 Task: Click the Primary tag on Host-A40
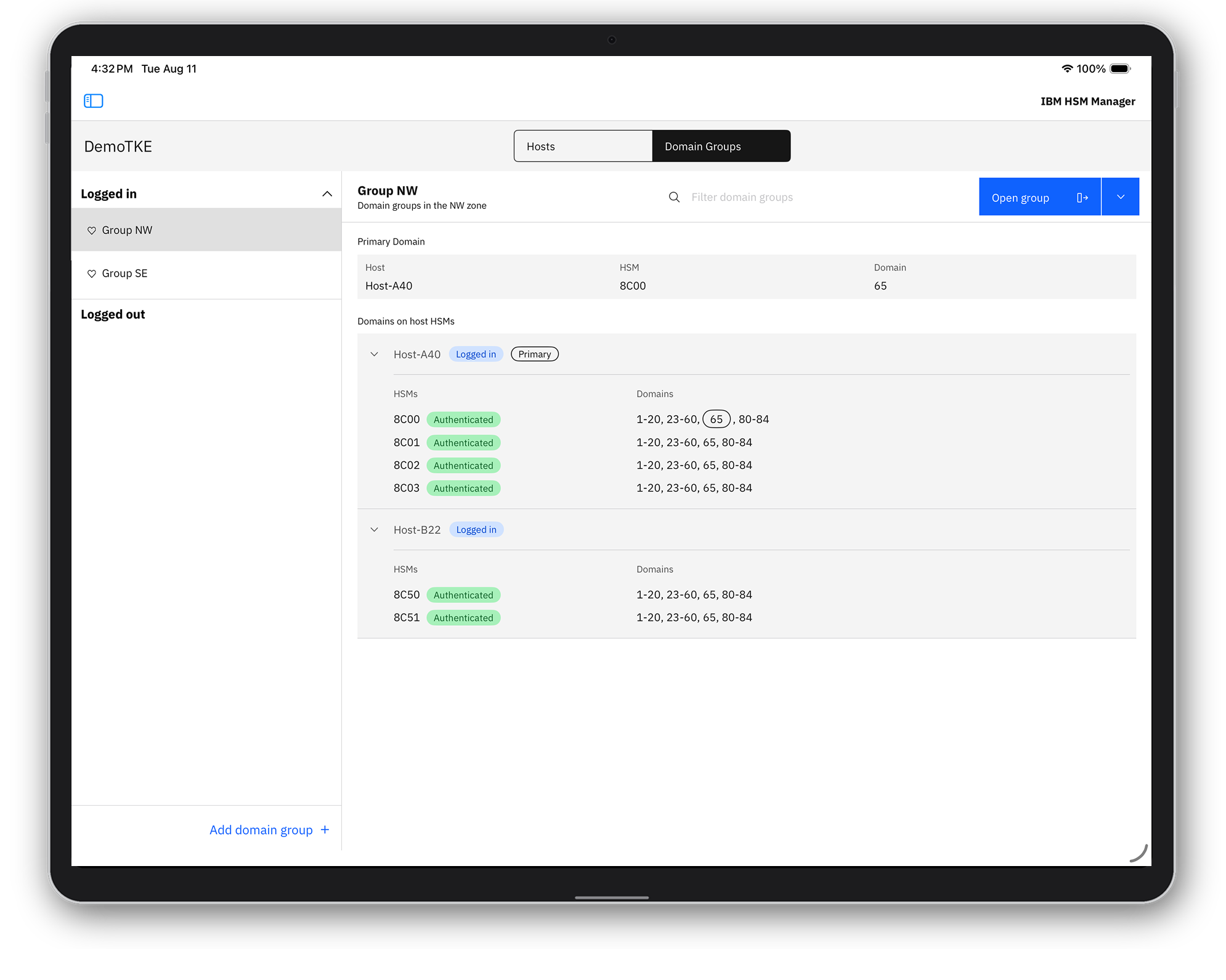[535, 354]
